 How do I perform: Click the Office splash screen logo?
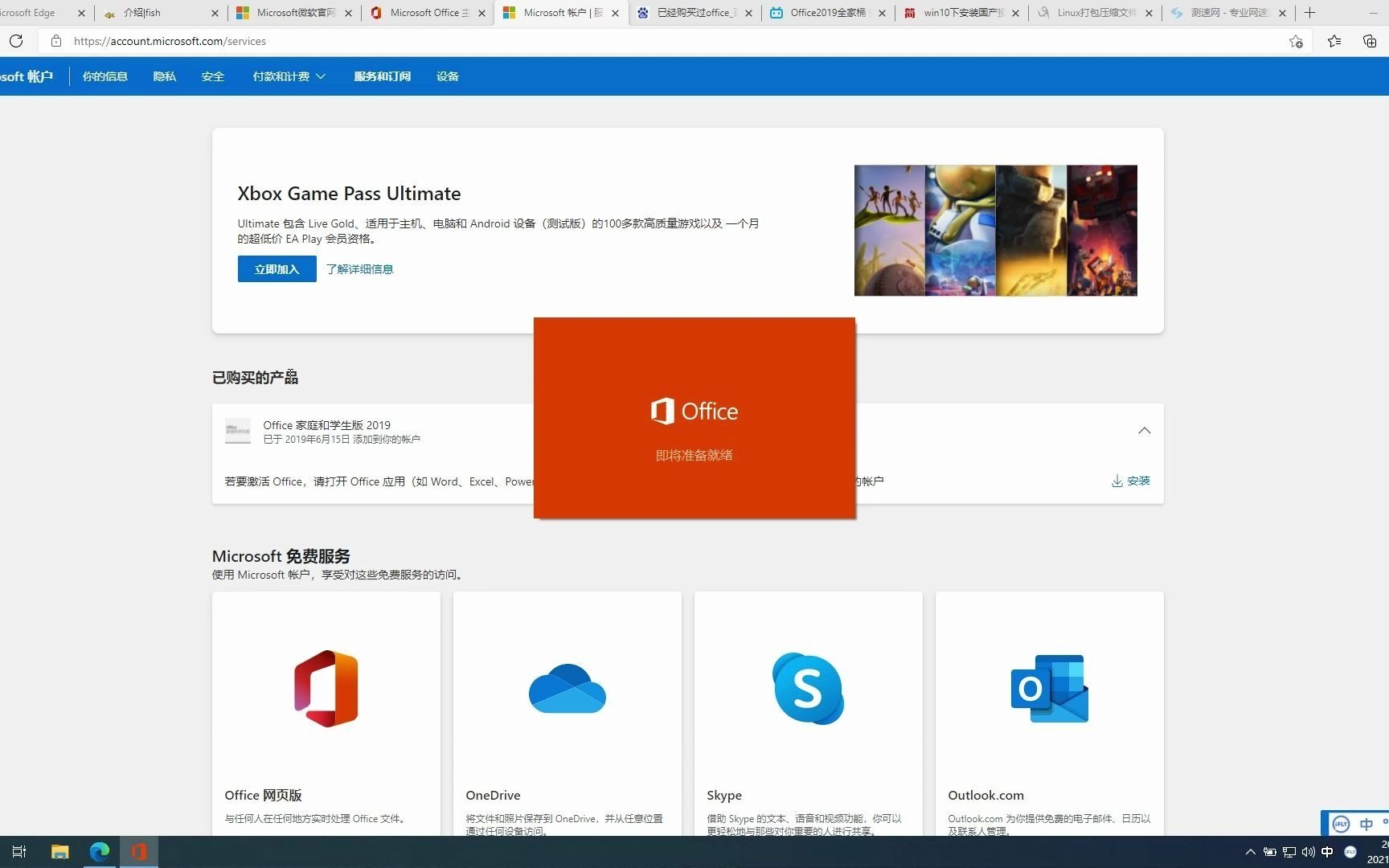(694, 411)
